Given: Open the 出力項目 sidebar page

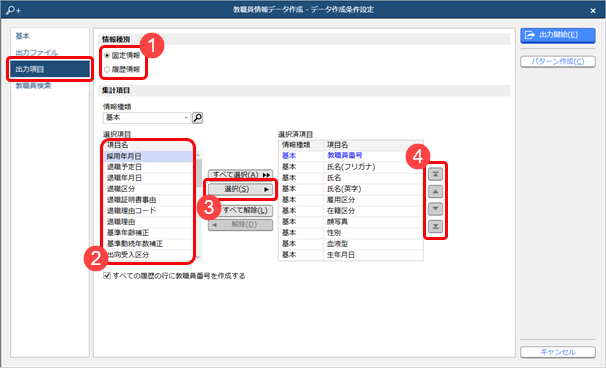Looking at the screenshot, I should 49,69.
